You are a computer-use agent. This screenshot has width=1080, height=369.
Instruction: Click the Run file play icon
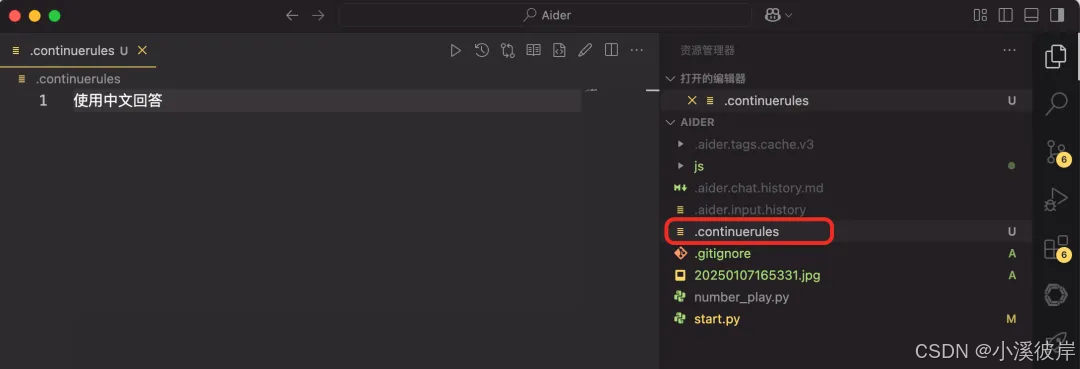[455, 50]
